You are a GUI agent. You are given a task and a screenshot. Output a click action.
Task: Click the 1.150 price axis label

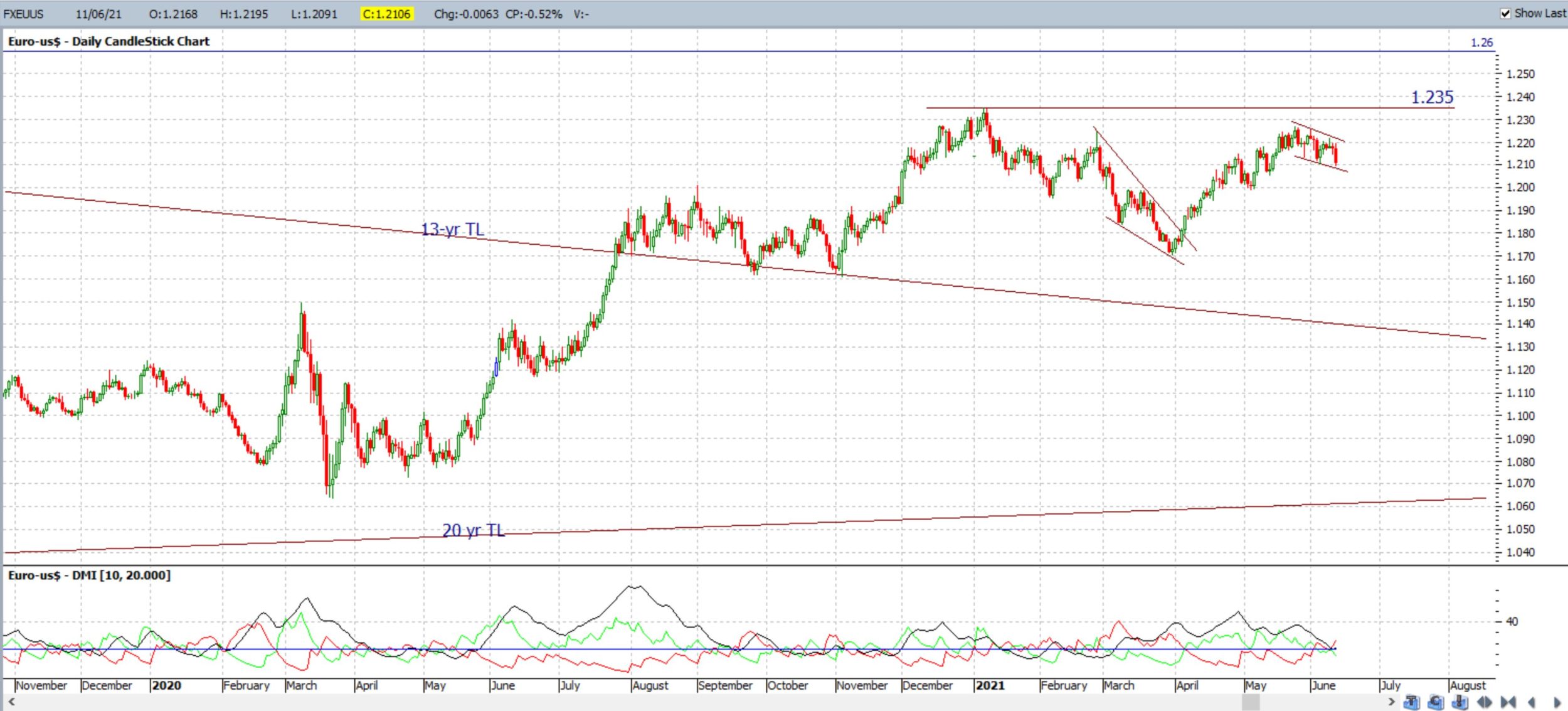[x=1520, y=302]
